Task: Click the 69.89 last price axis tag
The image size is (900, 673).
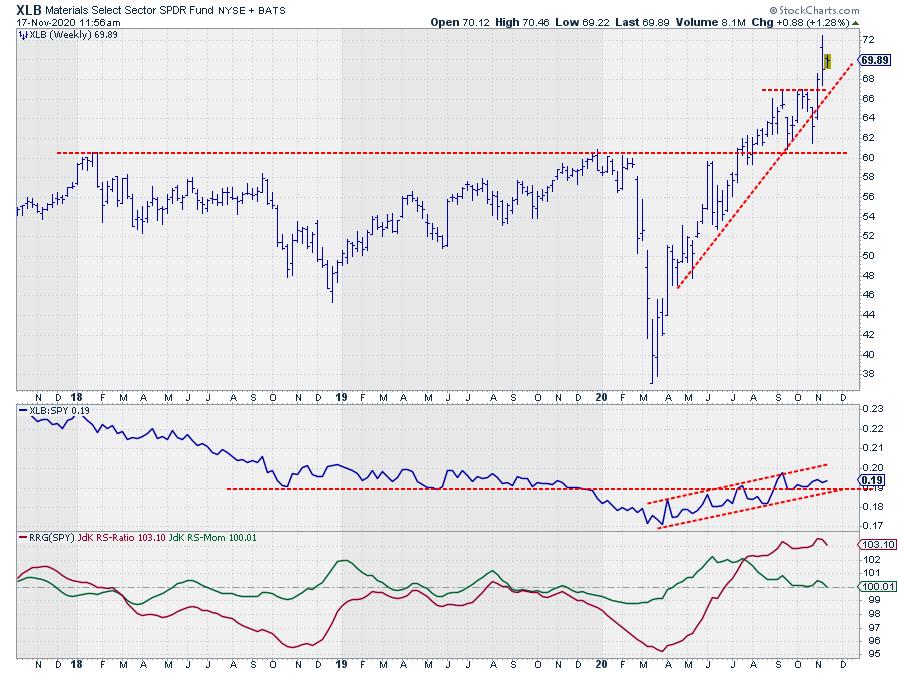Action: click(x=875, y=60)
